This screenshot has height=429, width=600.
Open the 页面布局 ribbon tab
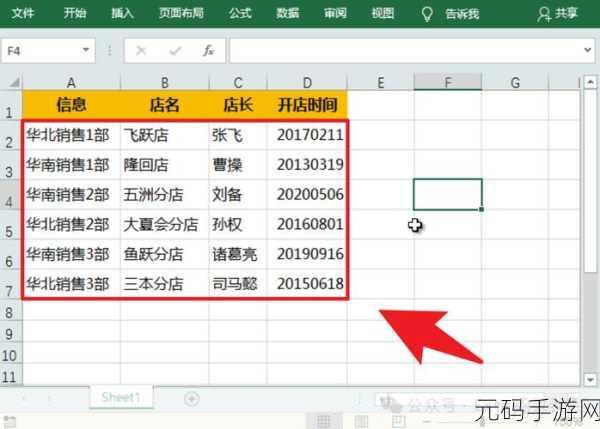(181, 13)
